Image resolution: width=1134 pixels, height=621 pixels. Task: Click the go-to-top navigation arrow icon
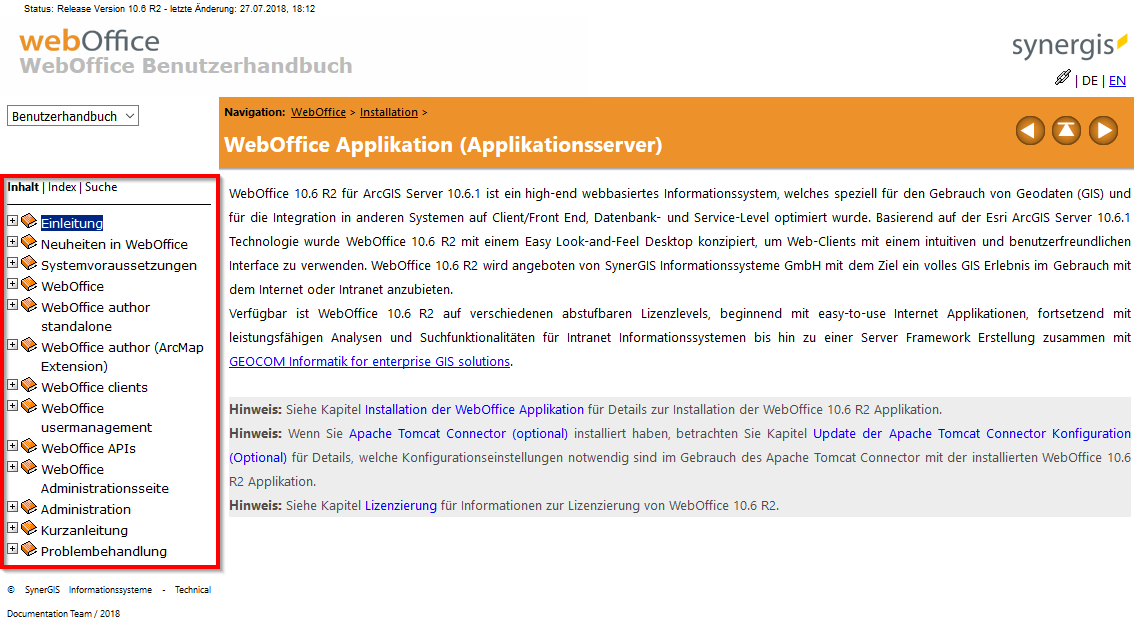(x=1066, y=131)
